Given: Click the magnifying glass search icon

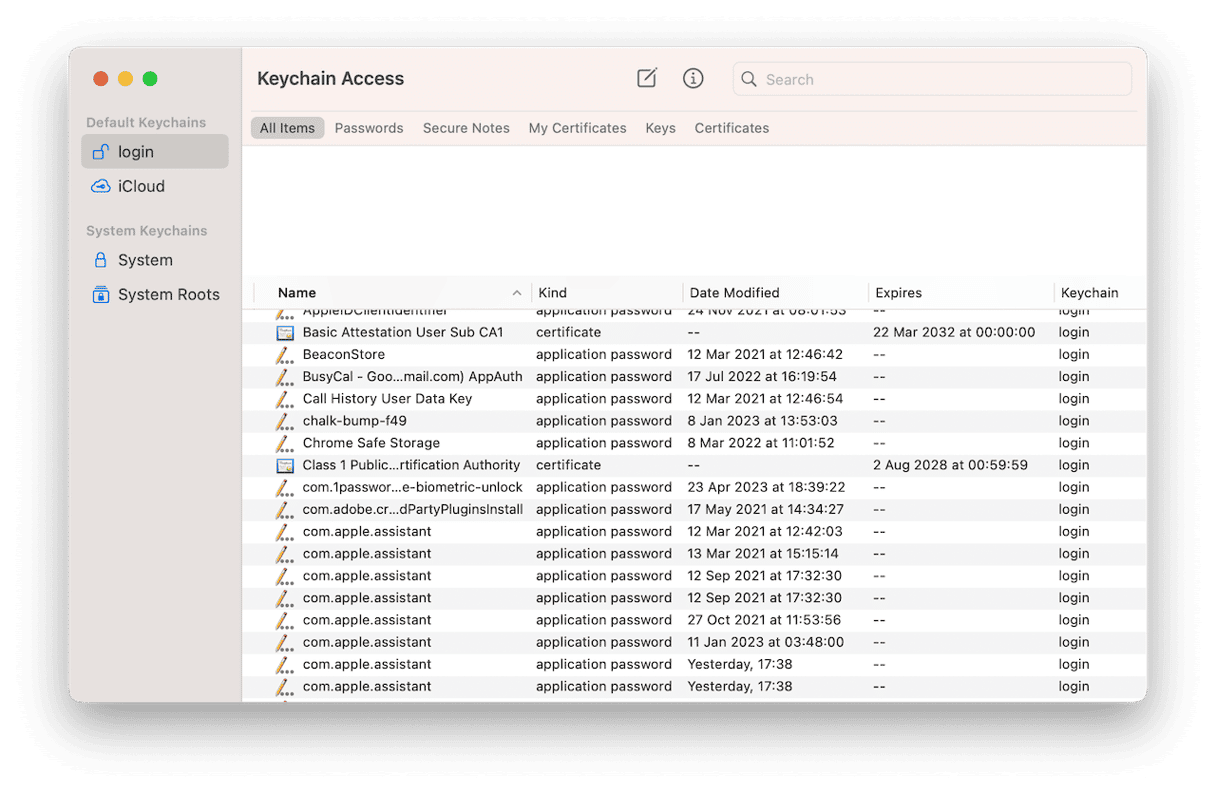Looking at the screenshot, I should [x=748, y=80].
